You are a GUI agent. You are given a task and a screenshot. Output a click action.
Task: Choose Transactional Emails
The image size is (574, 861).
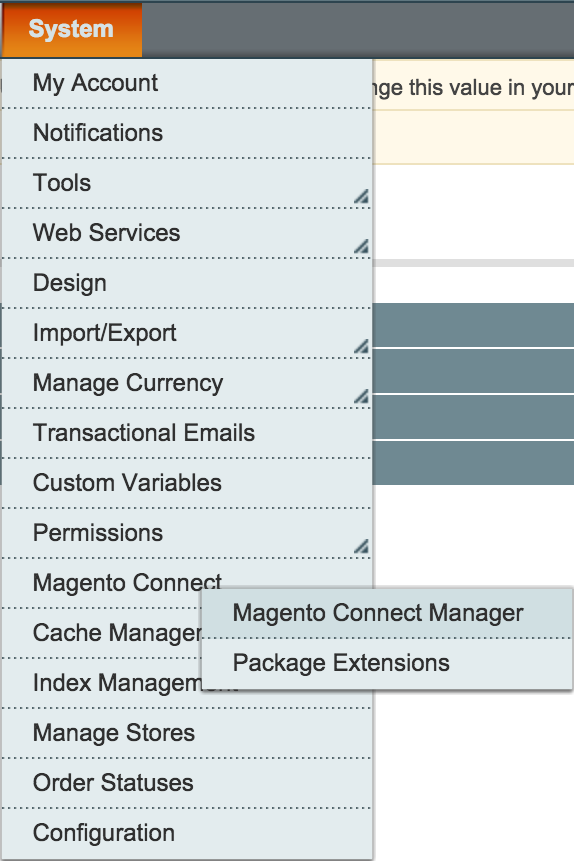click(x=187, y=433)
